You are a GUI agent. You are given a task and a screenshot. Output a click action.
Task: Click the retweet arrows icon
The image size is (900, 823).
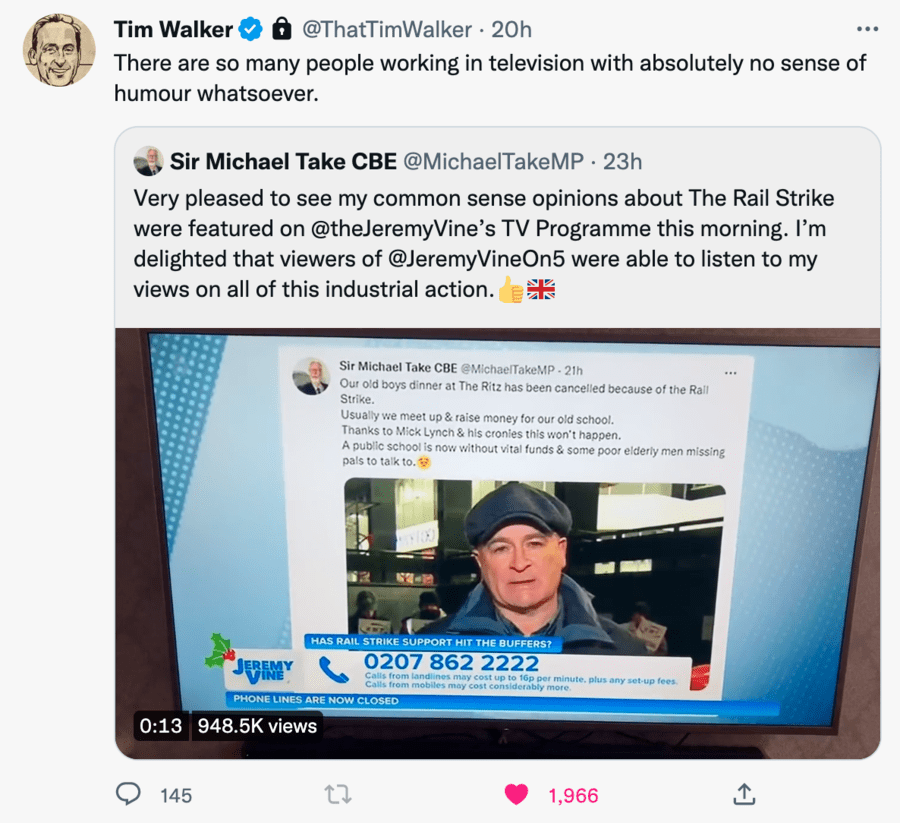click(x=338, y=795)
